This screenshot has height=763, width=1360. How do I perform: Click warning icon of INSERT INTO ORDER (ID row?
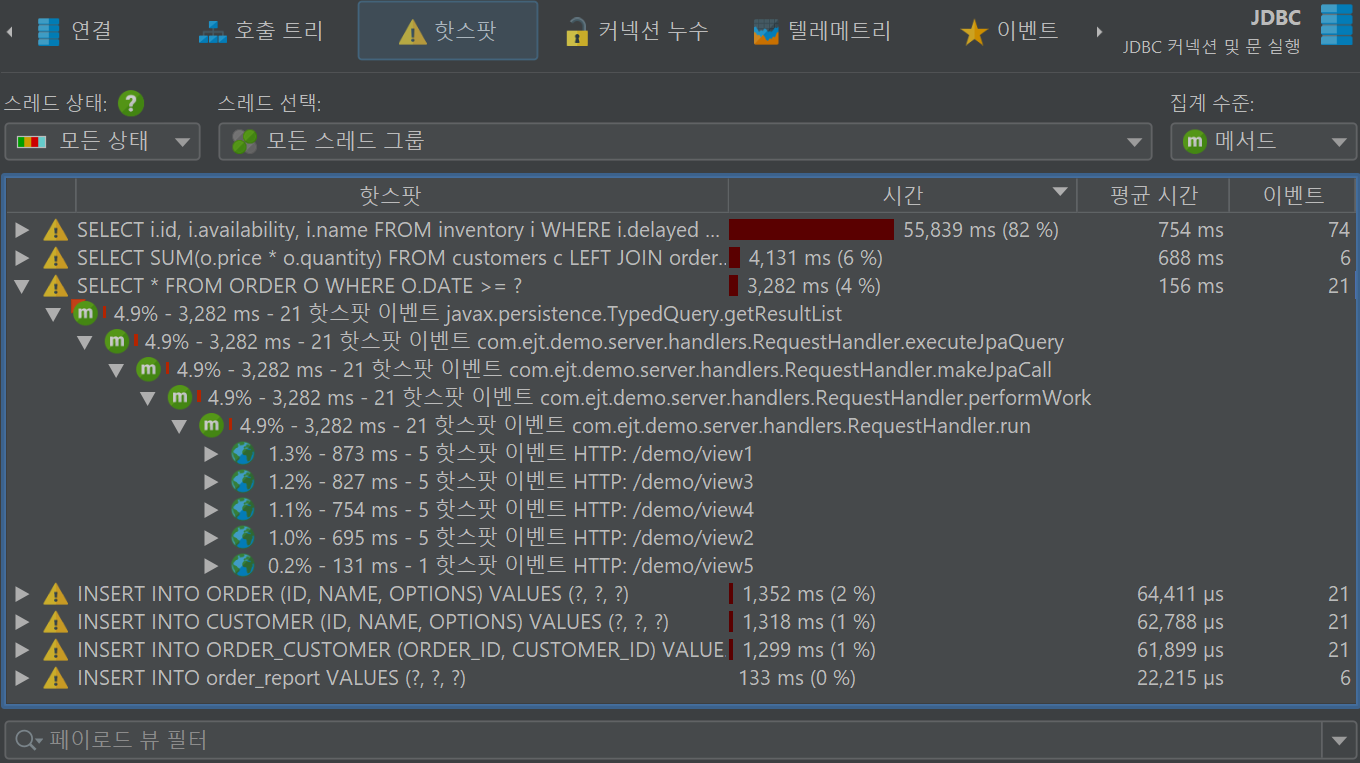point(55,594)
